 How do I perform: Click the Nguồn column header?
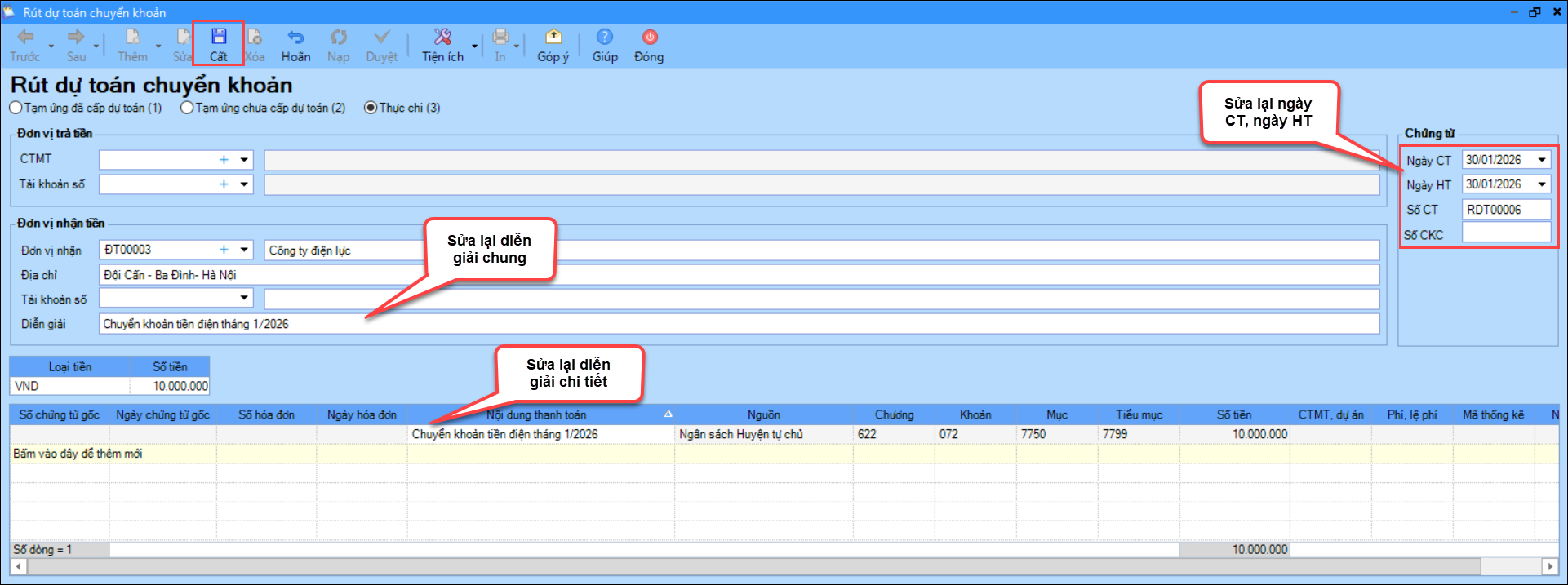[764, 414]
